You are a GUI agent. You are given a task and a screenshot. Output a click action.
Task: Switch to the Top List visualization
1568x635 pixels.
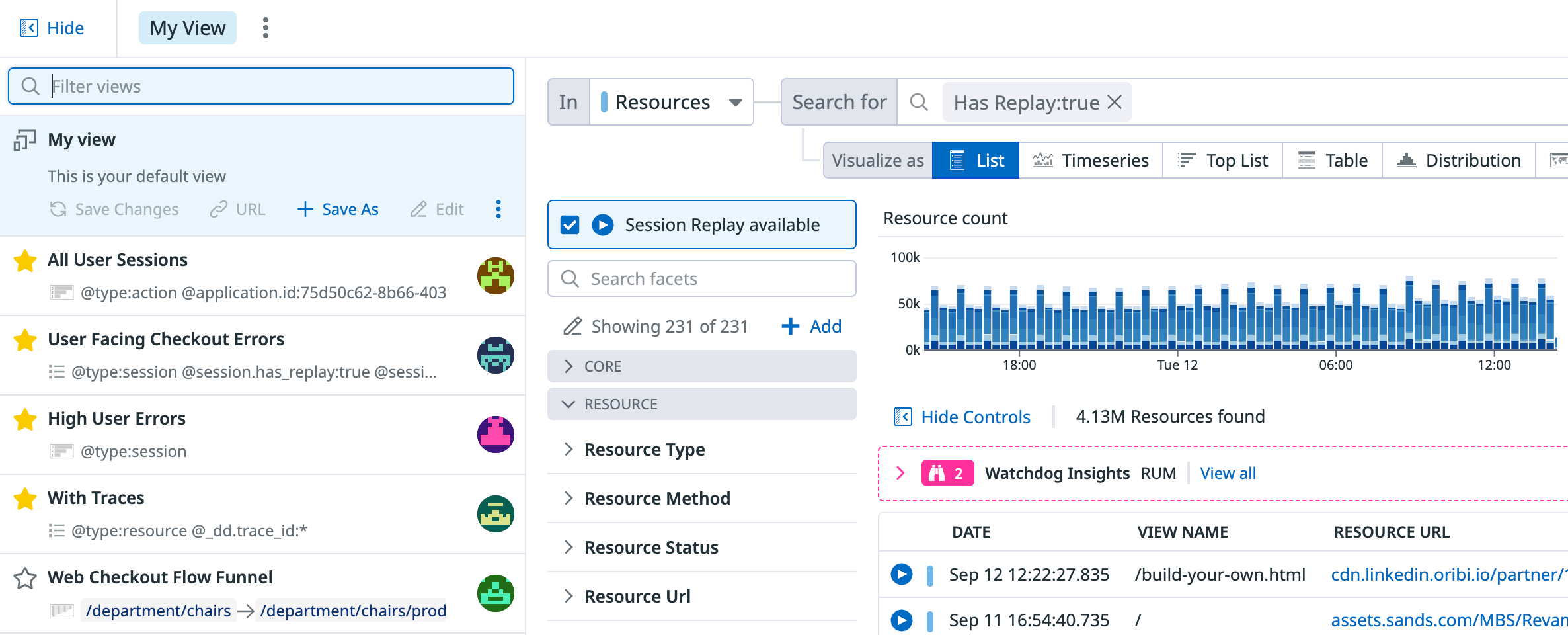point(1222,160)
